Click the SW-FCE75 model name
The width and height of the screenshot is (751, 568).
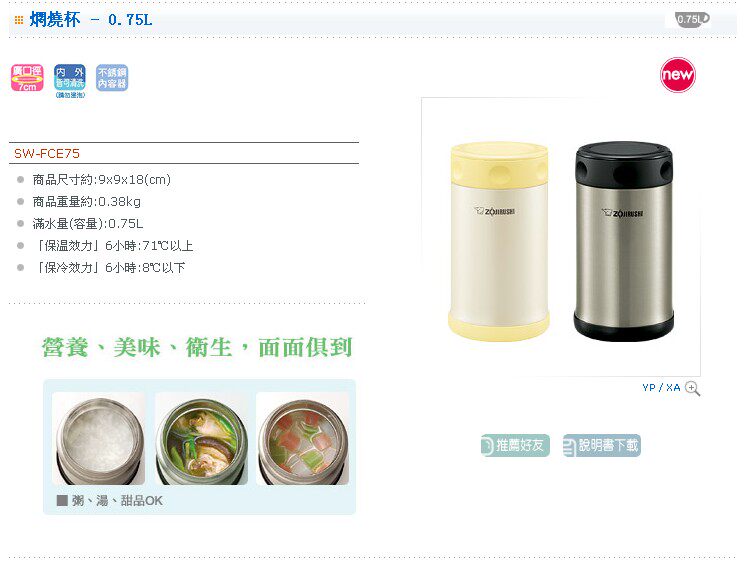click(x=47, y=154)
